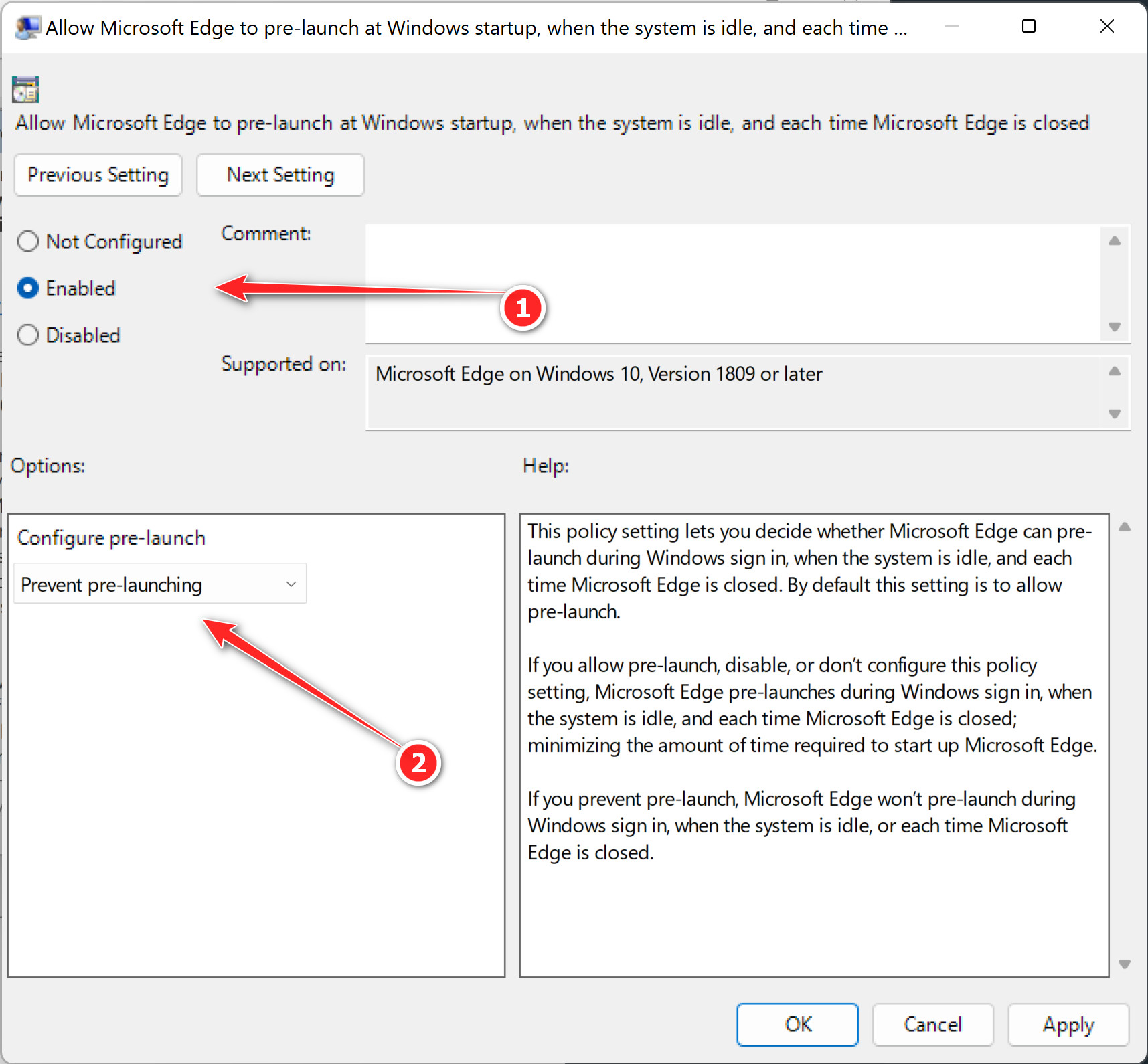Click the Supported on scroll down arrow
1148x1064 pixels.
point(1115,414)
